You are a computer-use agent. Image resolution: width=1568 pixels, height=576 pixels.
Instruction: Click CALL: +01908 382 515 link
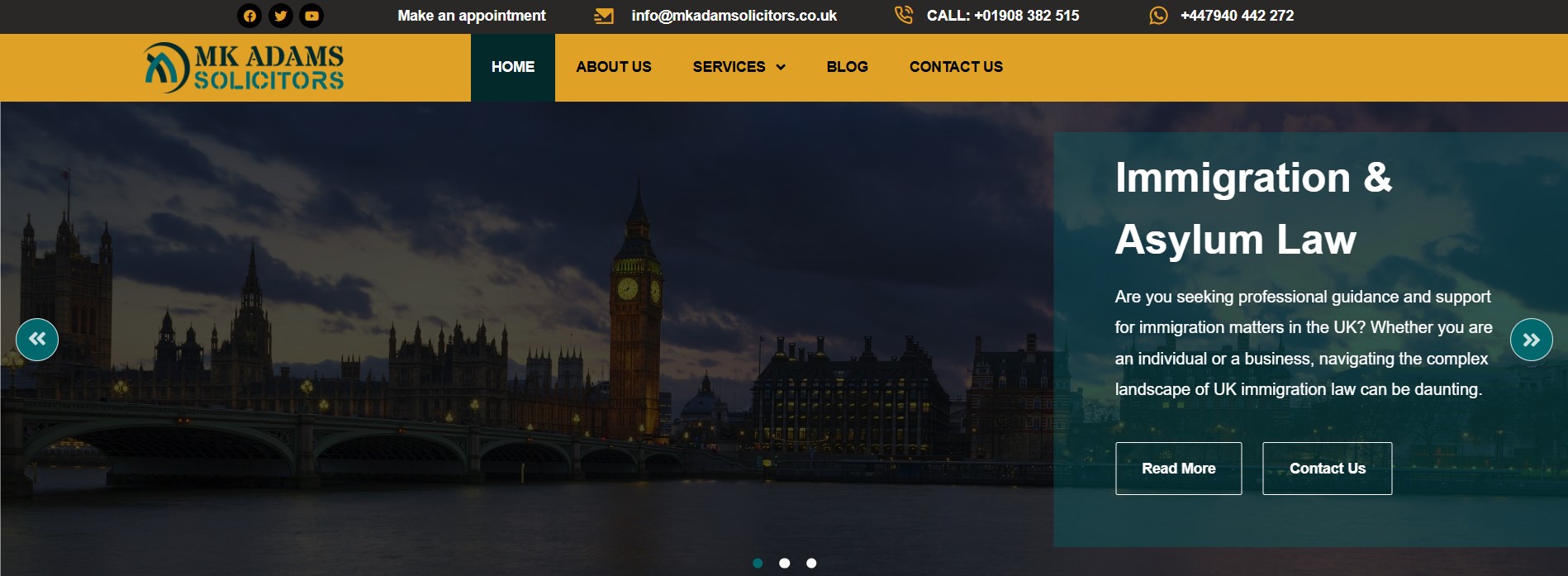1003,16
